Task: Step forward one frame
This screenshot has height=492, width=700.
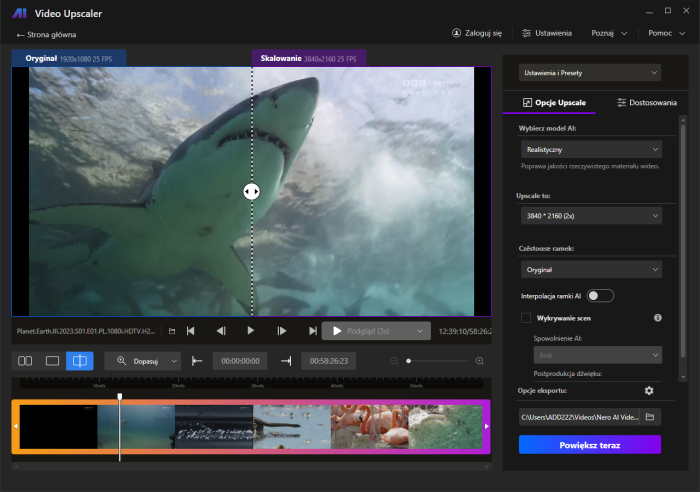Action: (282, 331)
